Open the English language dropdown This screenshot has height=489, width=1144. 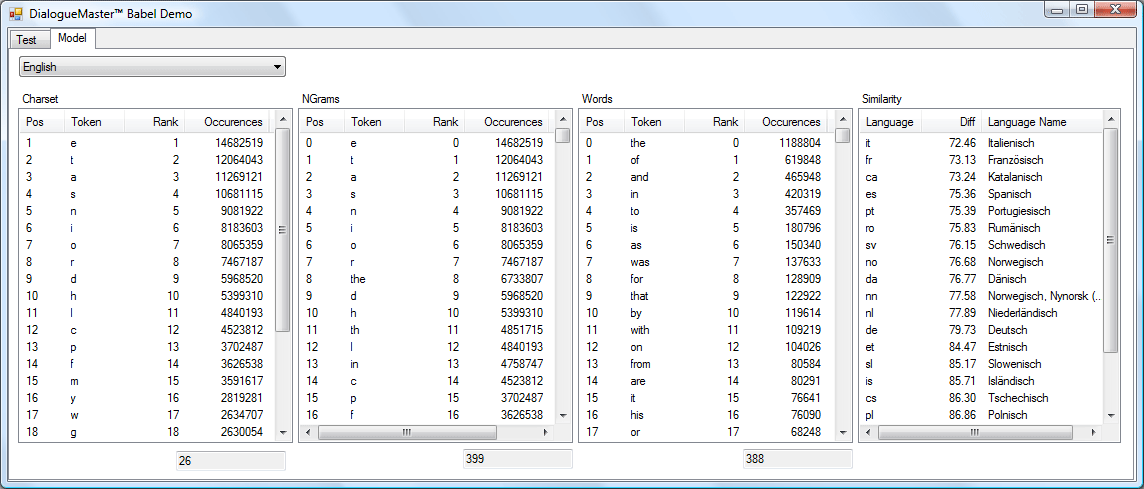(152, 67)
